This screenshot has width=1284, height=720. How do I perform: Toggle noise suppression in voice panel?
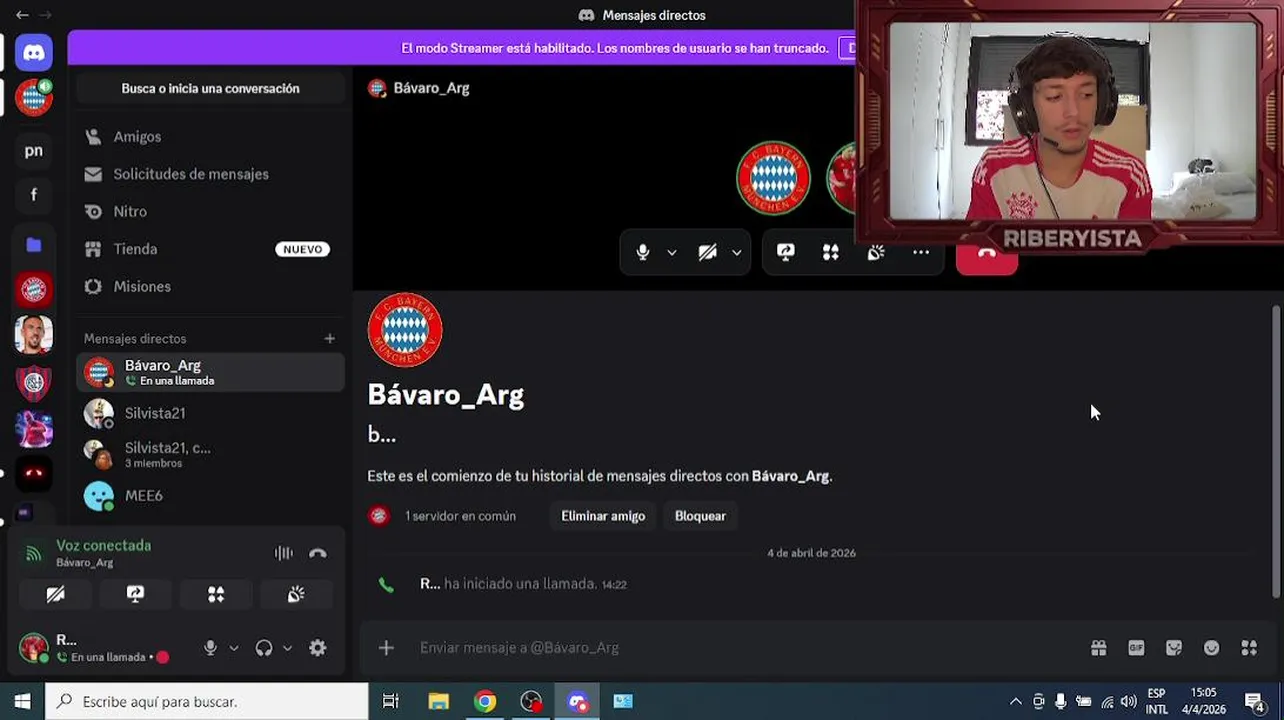284,553
